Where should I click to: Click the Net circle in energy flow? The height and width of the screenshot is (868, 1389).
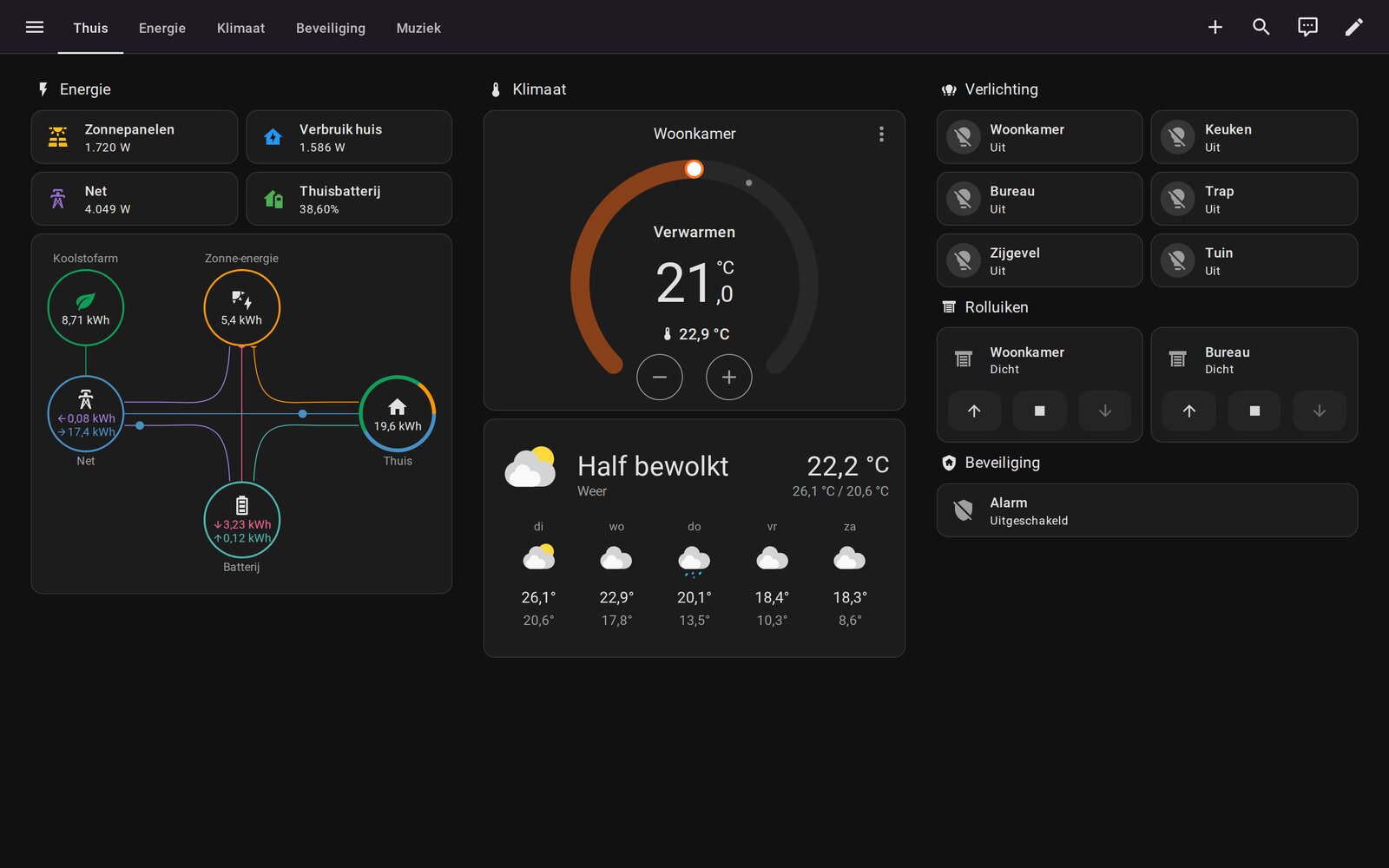[85, 414]
